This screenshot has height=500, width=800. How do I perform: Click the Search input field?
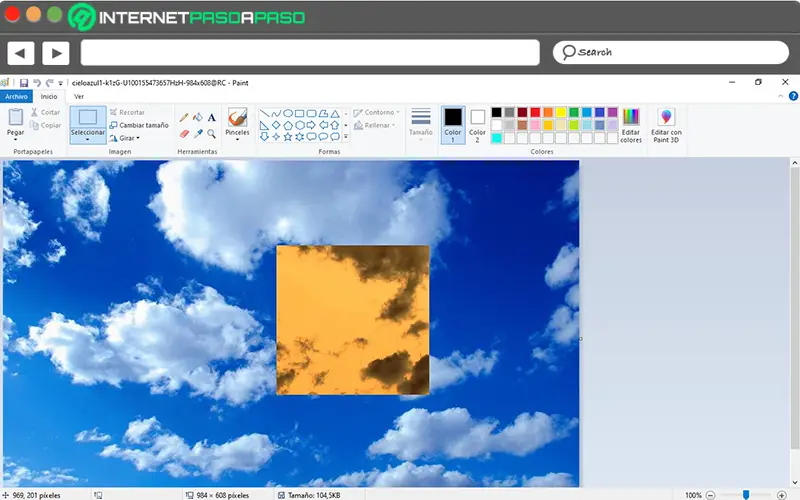click(670, 53)
